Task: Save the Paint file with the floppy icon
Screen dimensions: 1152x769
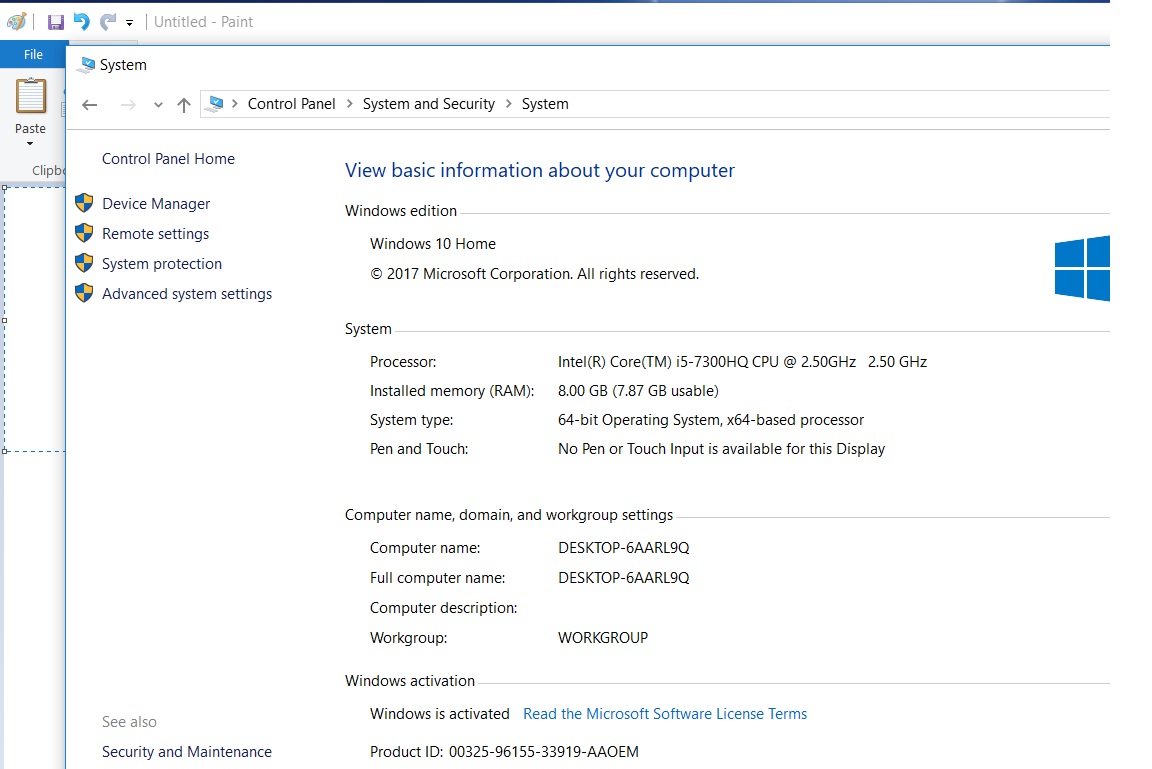Action: coord(56,22)
